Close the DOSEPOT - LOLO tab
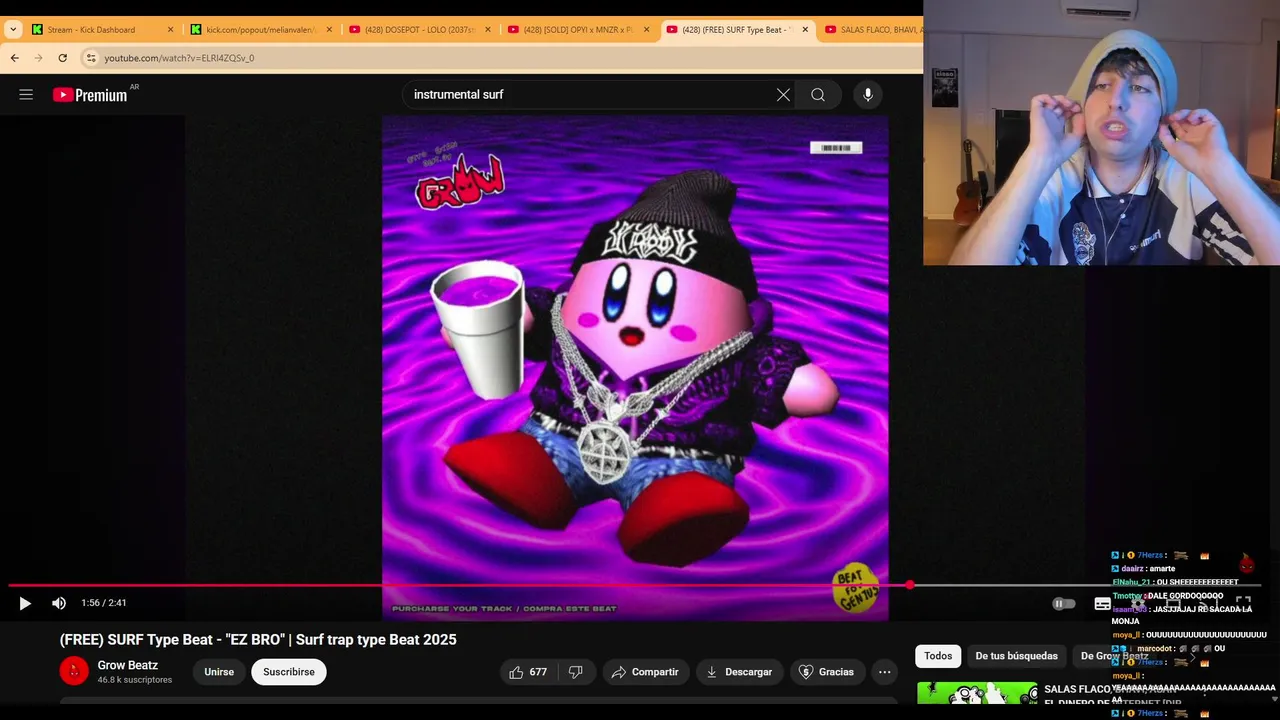The image size is (1280, 720). click(x=488, y=30)
